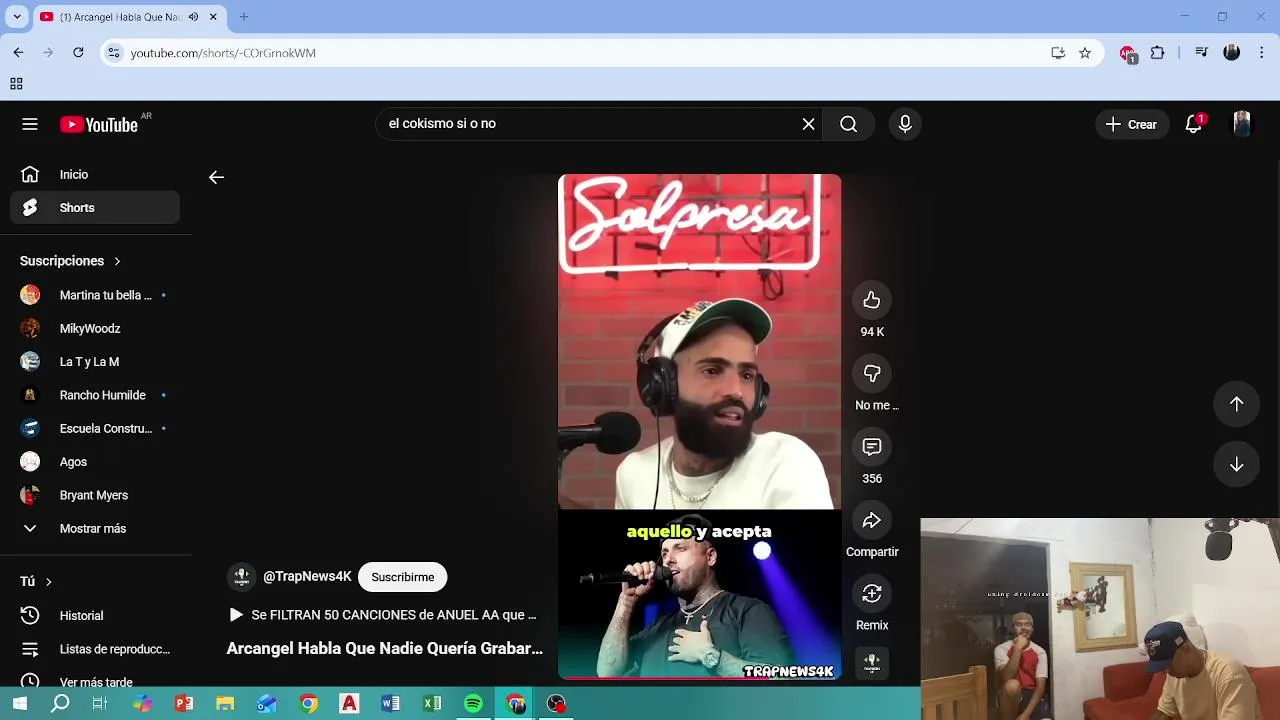Open Bryant Myers subscription
This screenshot has width=1280, height=720.
[x=95, y=495]
